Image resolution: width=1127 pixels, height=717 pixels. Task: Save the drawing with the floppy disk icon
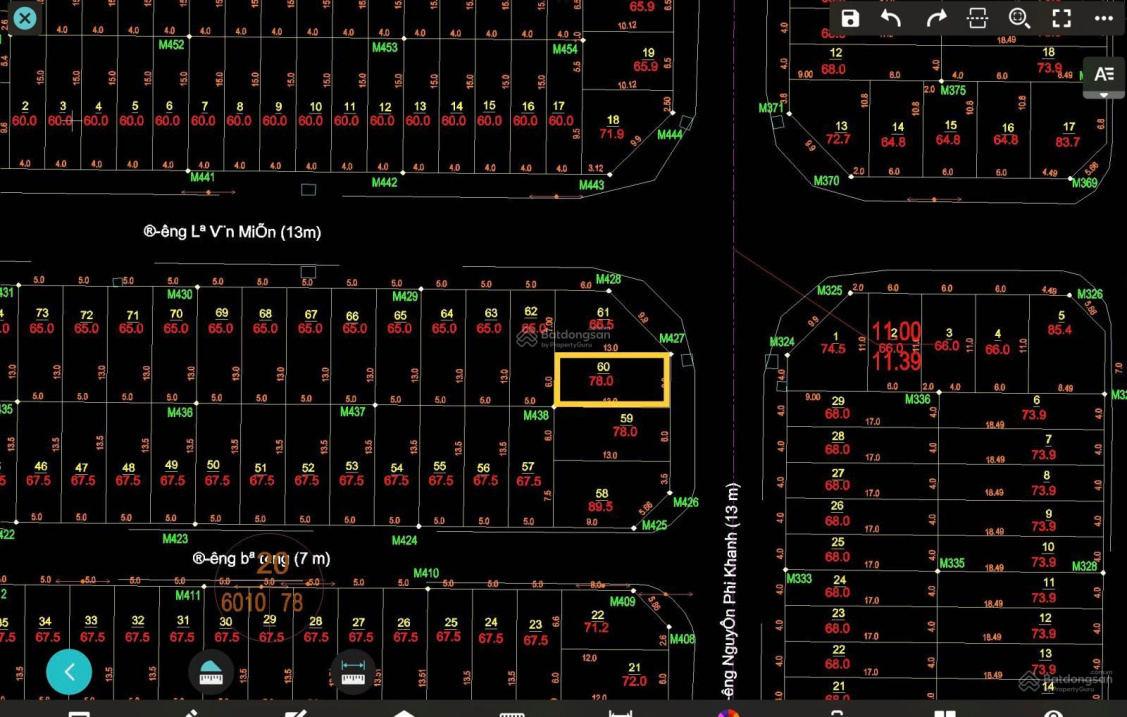[x=850, y=18]
